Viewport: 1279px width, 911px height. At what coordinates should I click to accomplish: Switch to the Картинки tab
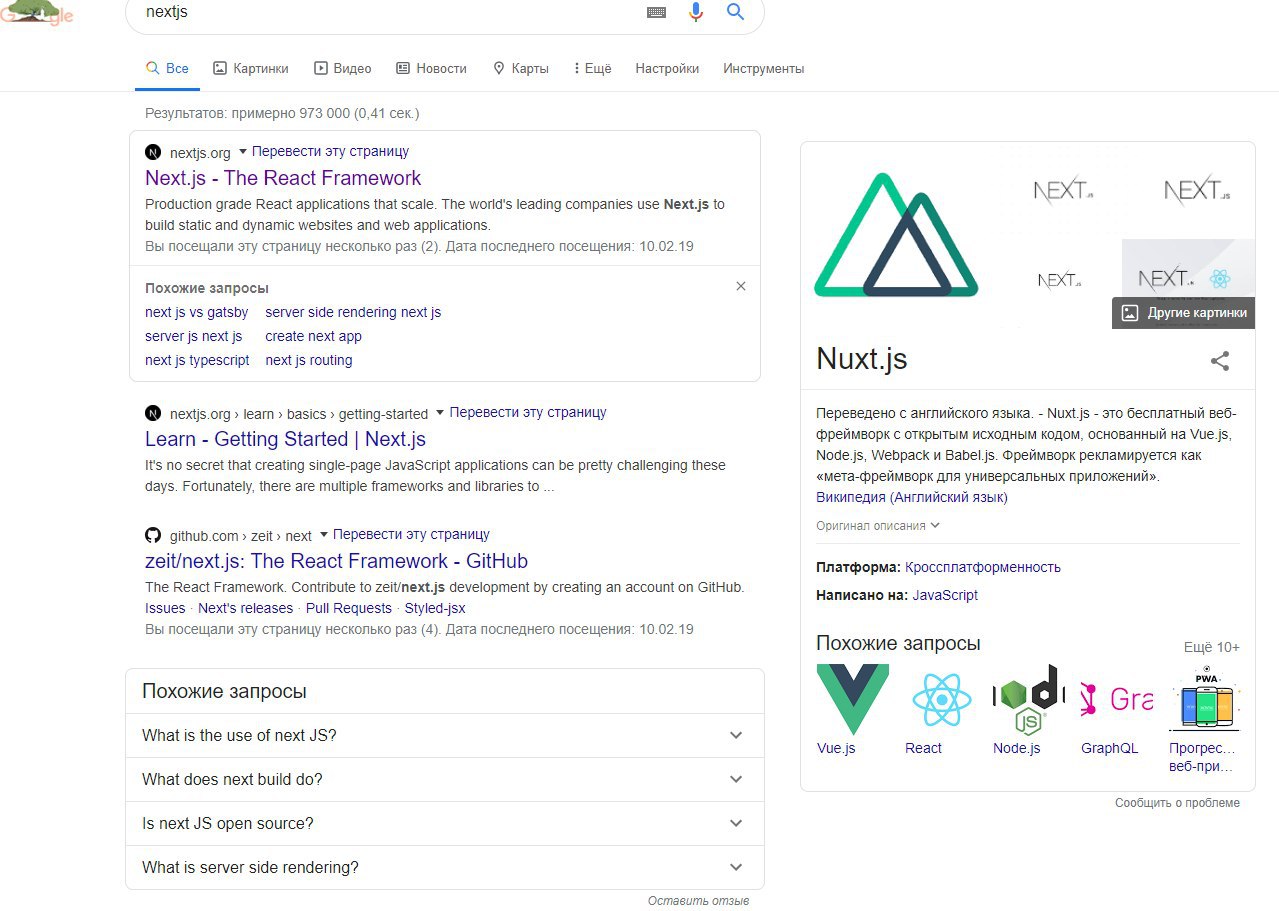(x=250, y=68)
